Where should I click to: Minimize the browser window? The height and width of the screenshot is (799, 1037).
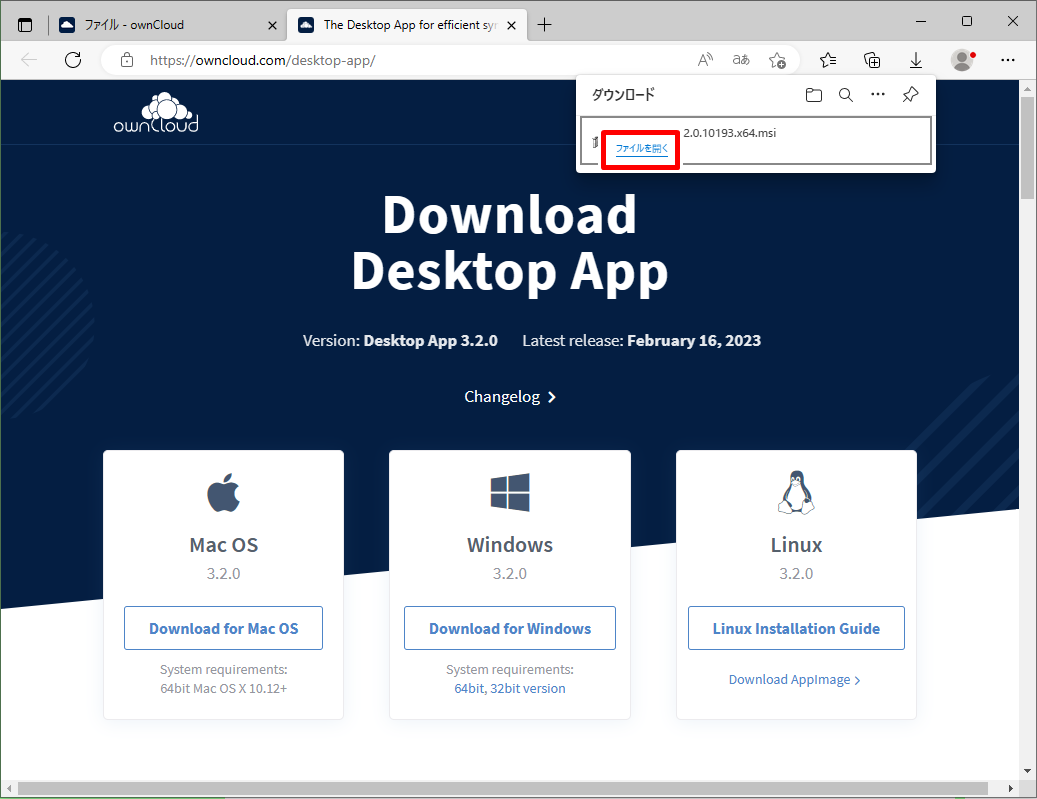click(x=921, y=22)
